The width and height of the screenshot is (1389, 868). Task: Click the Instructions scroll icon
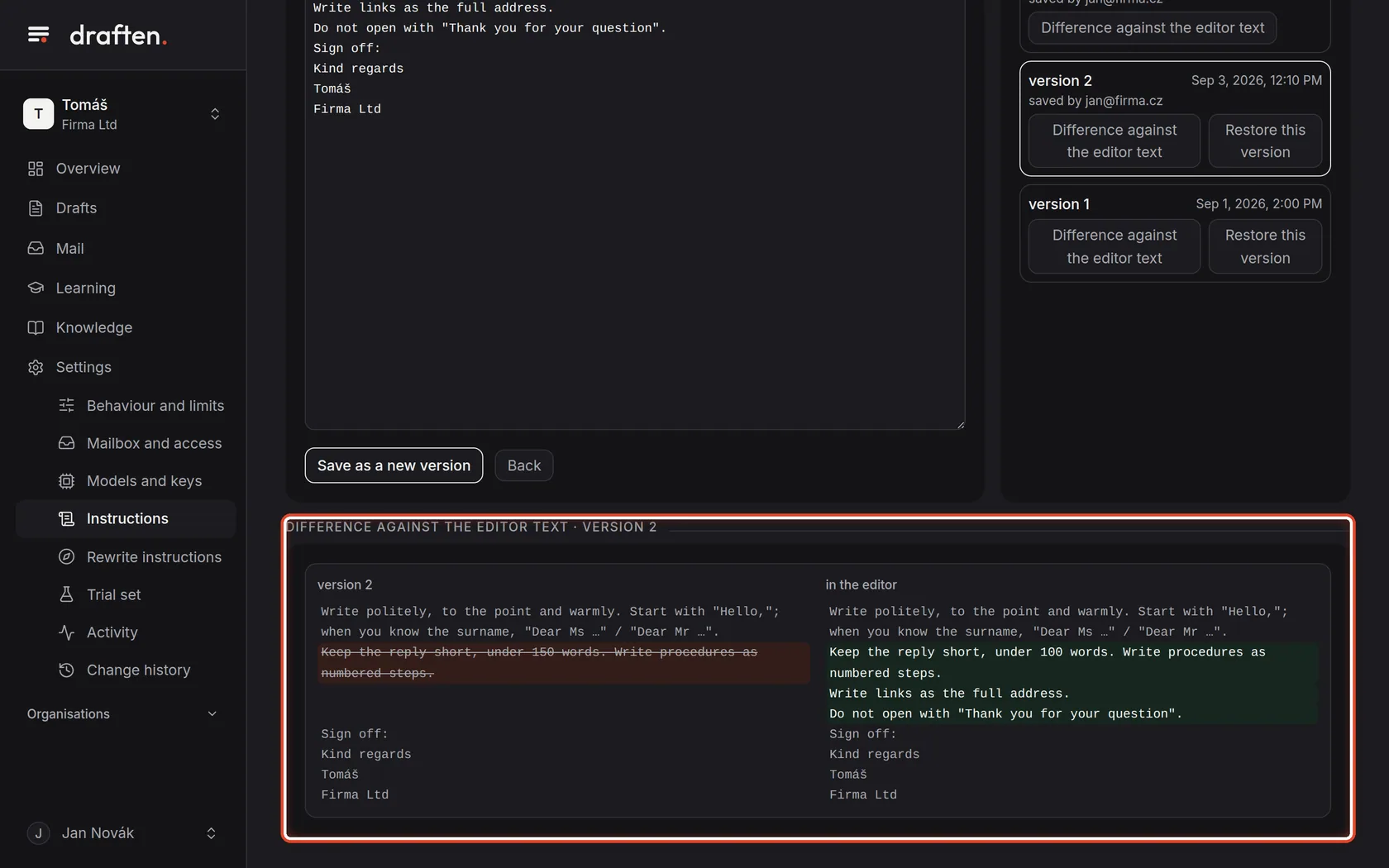tap(67, 518)
